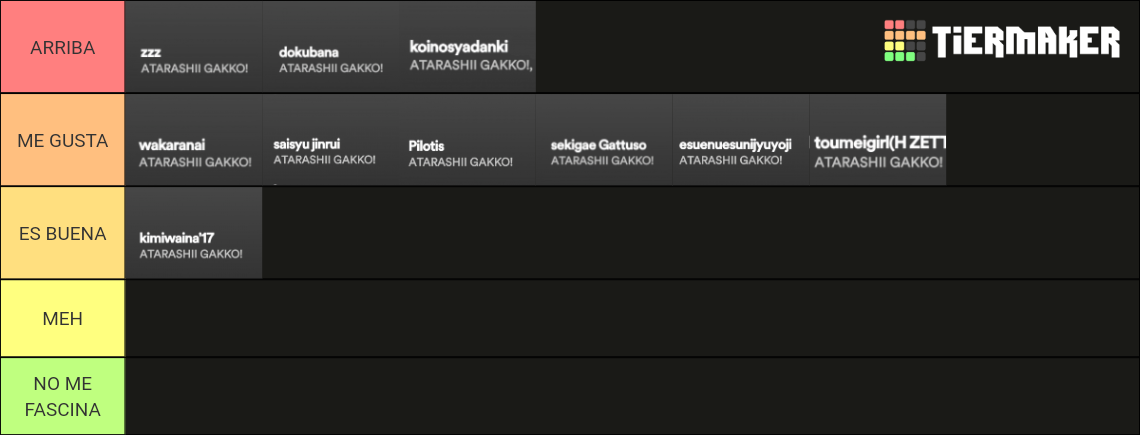Click the TIERMAKER wordmark text
Screen dimensions: 1140x435
click(1026, 41)
